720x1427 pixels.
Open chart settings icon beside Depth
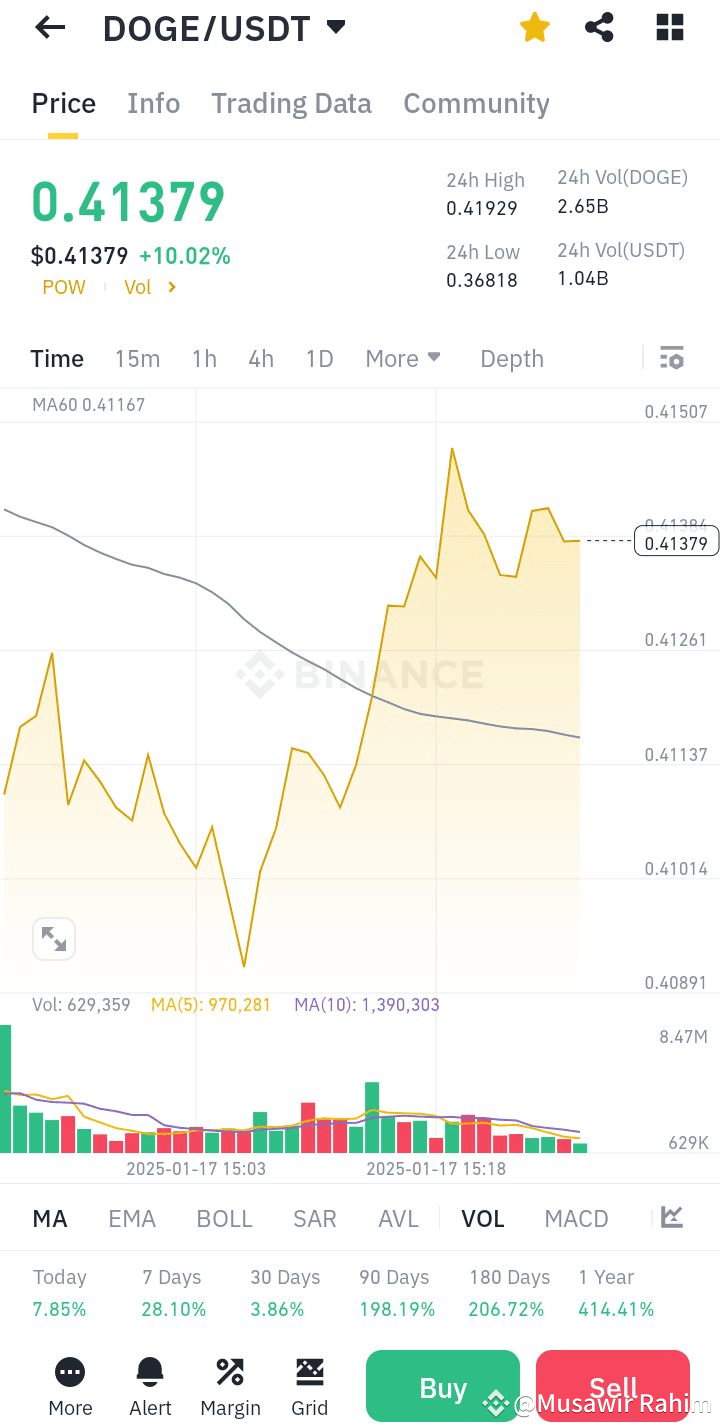click(672, 358)
